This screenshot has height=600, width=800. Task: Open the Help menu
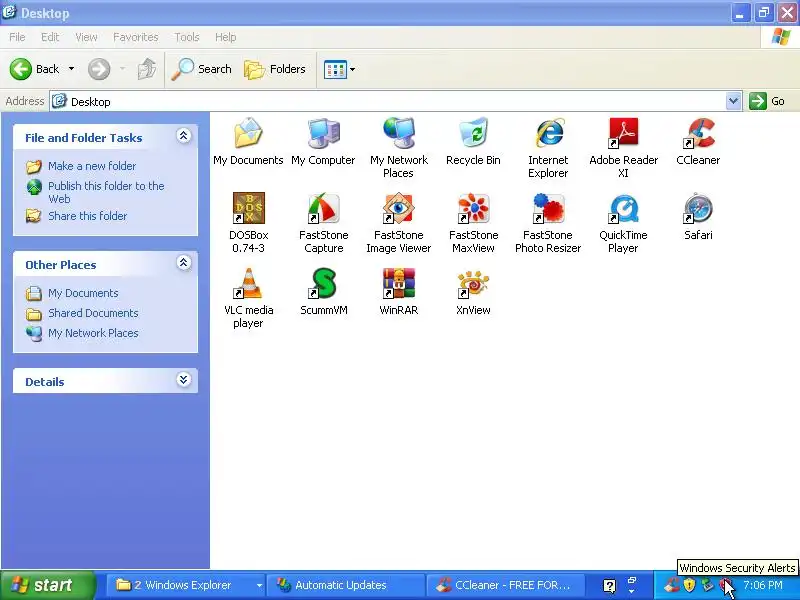(226, 37)
